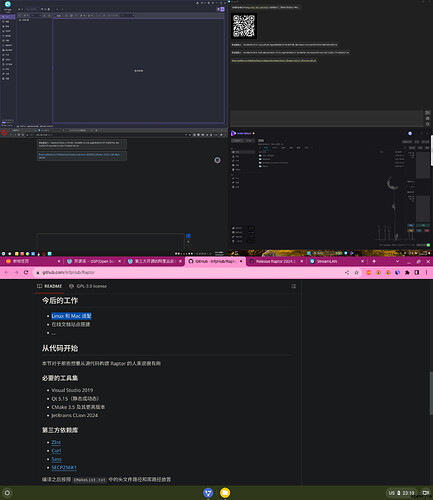Open the yellow Files app in shelf
The width and height of the screenshot is (433, 500).
225,492
